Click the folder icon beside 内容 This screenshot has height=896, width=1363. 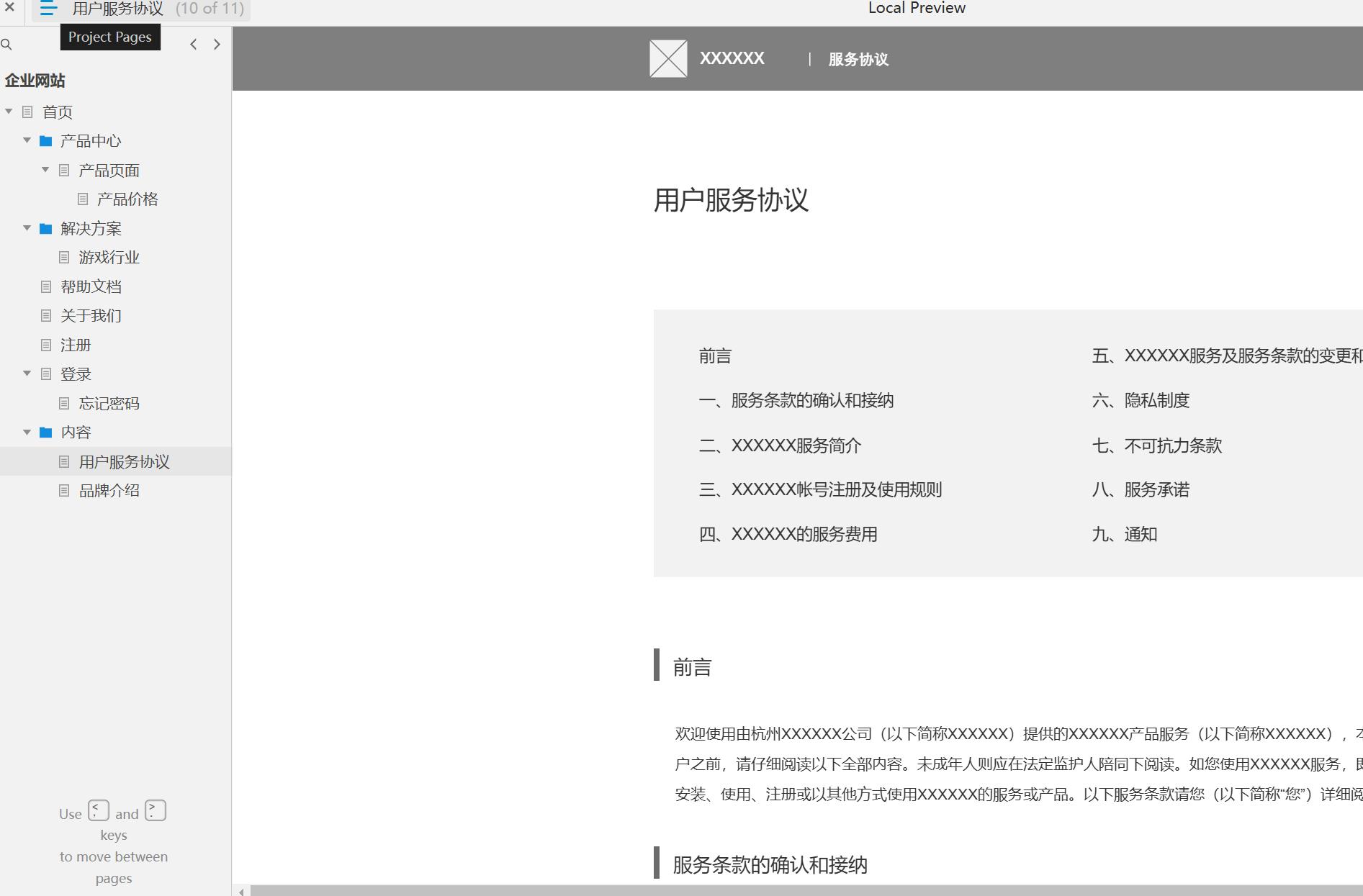point(45,432)
